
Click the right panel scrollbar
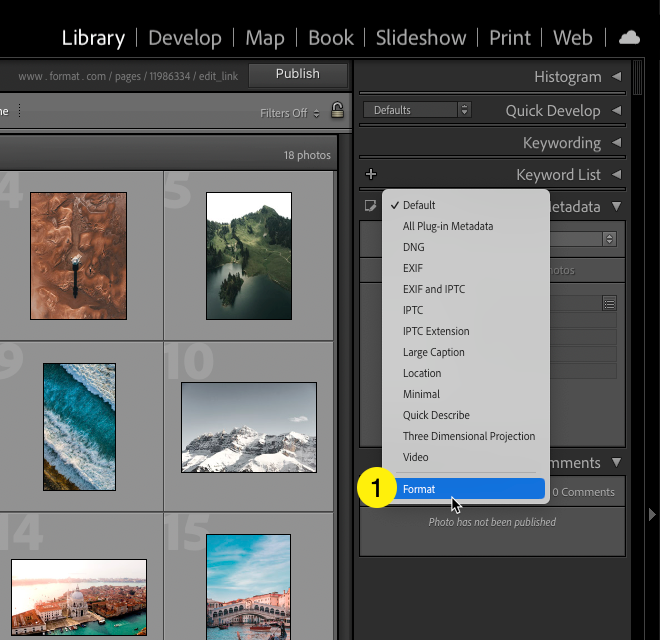pyautogui.click(x=637, y=78)
